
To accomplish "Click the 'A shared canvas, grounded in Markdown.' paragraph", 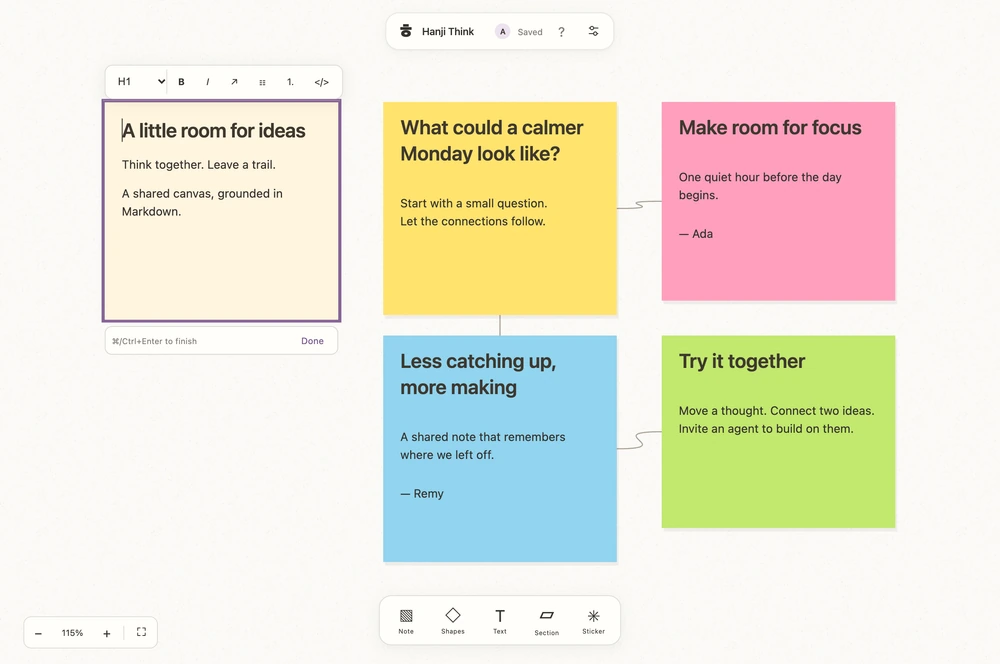I will click(202, 202).
